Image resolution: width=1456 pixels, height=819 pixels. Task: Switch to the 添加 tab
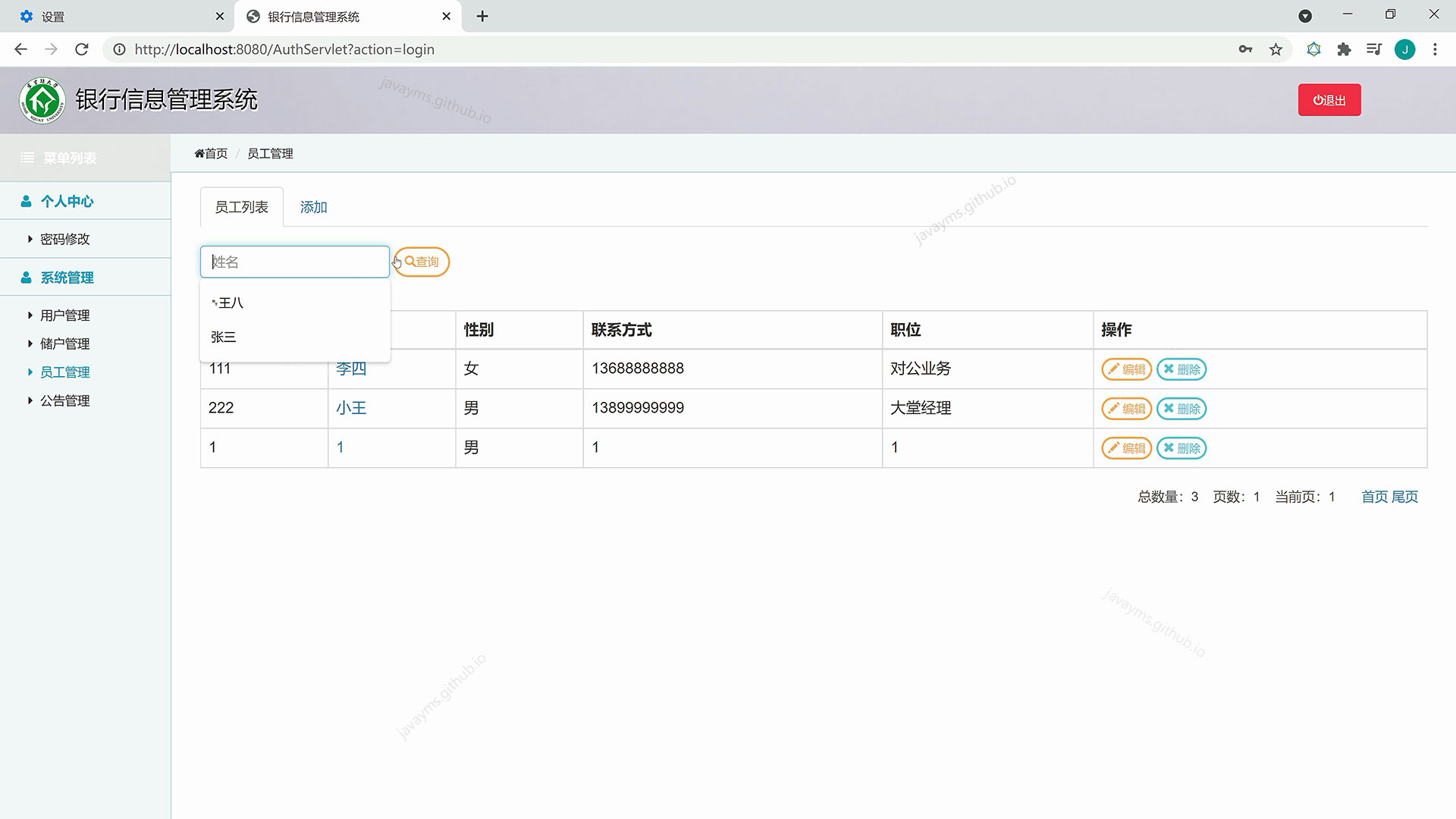pos(313,208)
